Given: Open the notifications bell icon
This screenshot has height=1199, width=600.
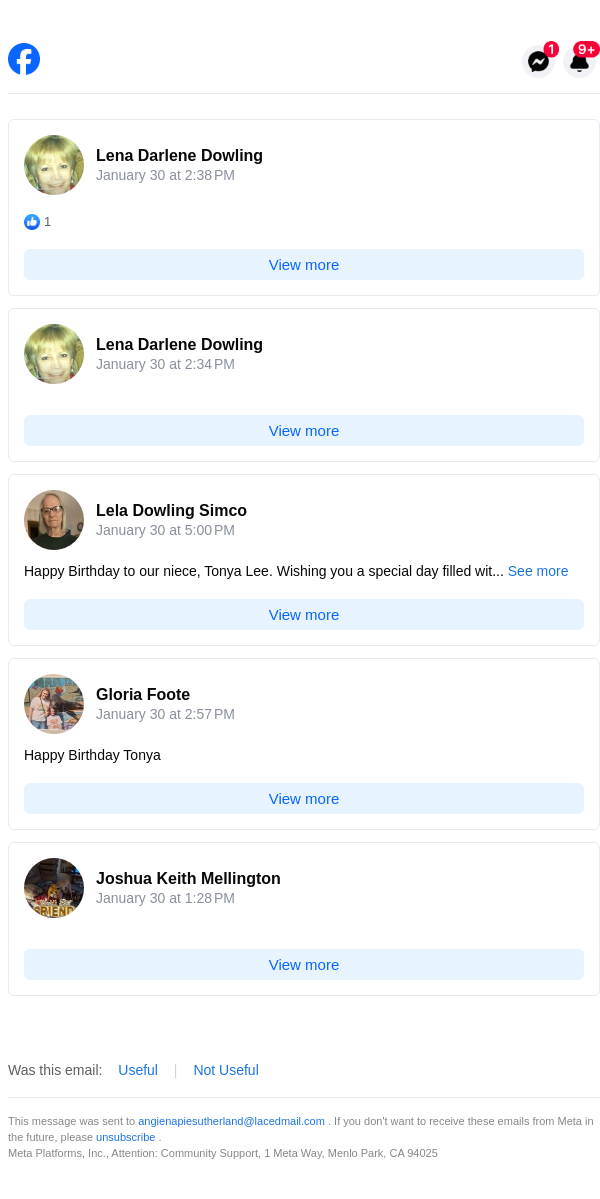Looking at the screenshot, I should coord(579,61).
